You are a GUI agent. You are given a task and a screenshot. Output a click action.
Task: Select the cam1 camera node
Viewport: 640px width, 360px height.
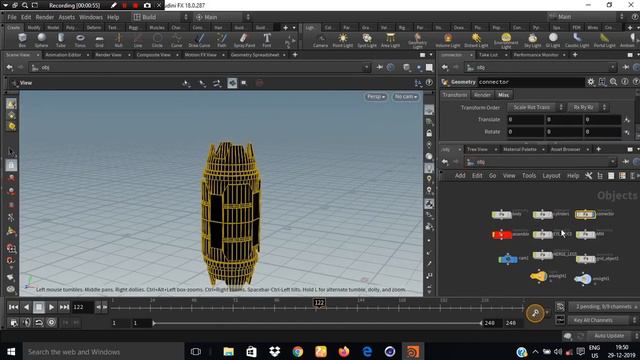point(508,259)
